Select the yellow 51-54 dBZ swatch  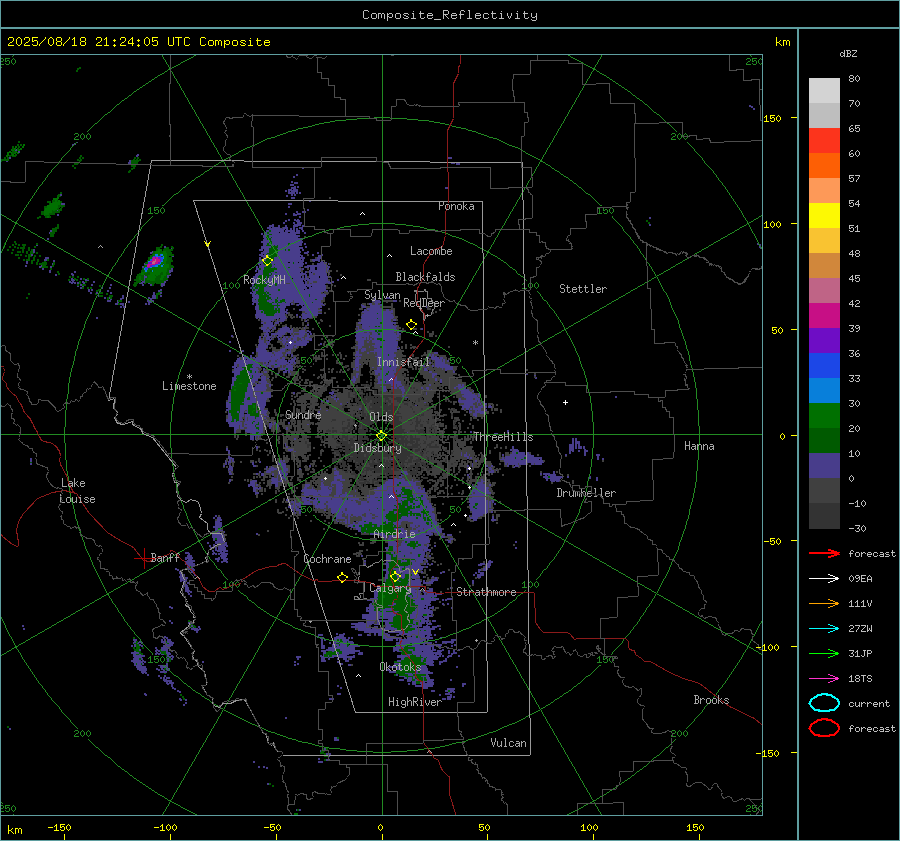[x=824, y=216]
